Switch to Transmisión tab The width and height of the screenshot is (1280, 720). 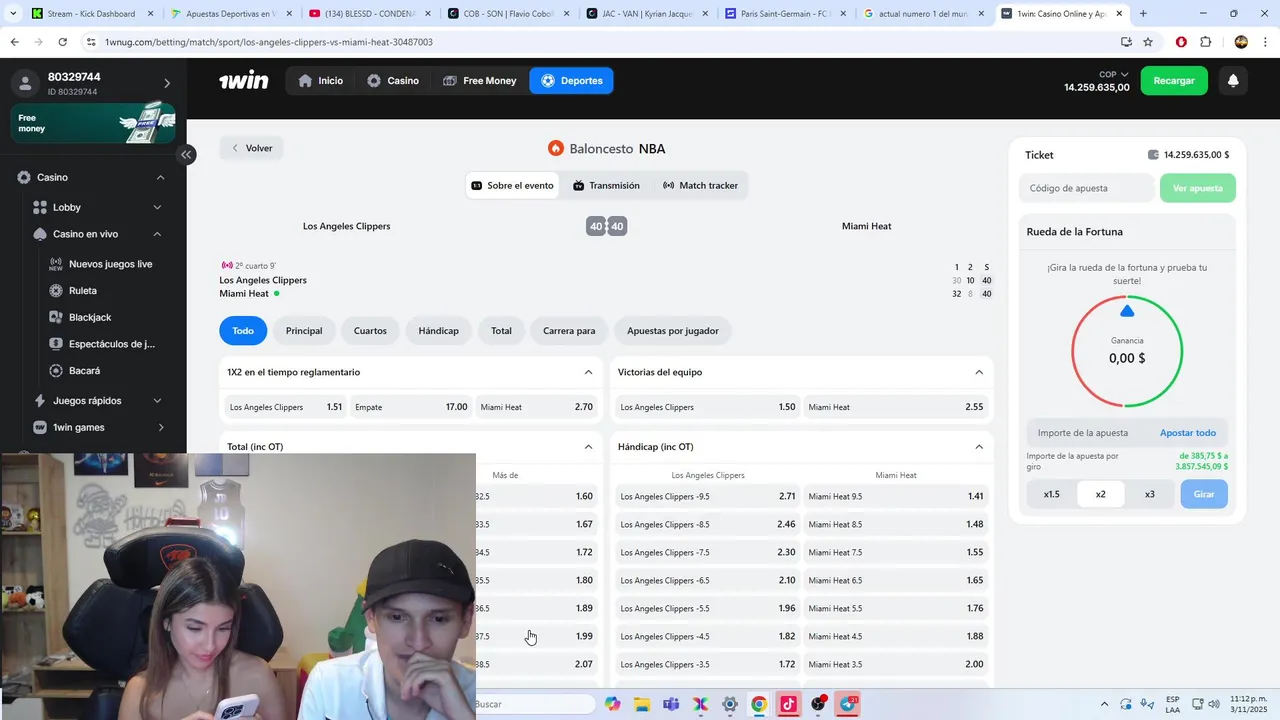(606, 186)
